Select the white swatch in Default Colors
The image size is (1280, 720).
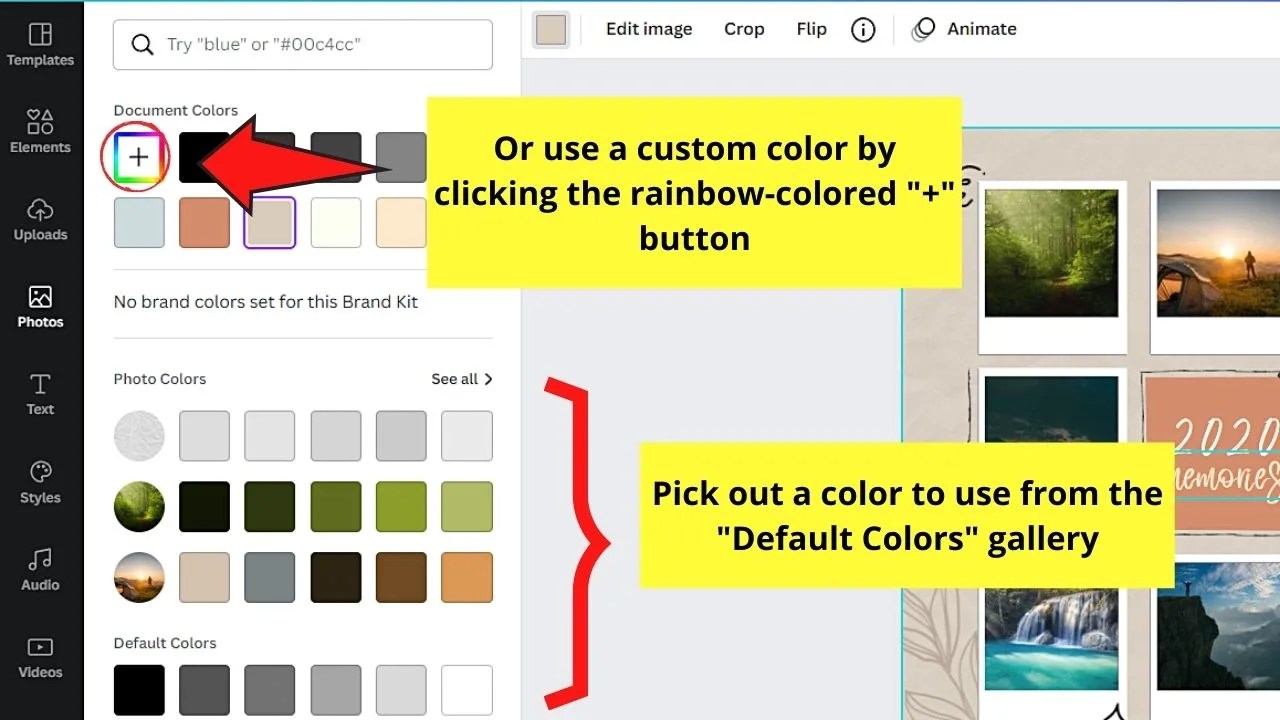tap(466, 690)
